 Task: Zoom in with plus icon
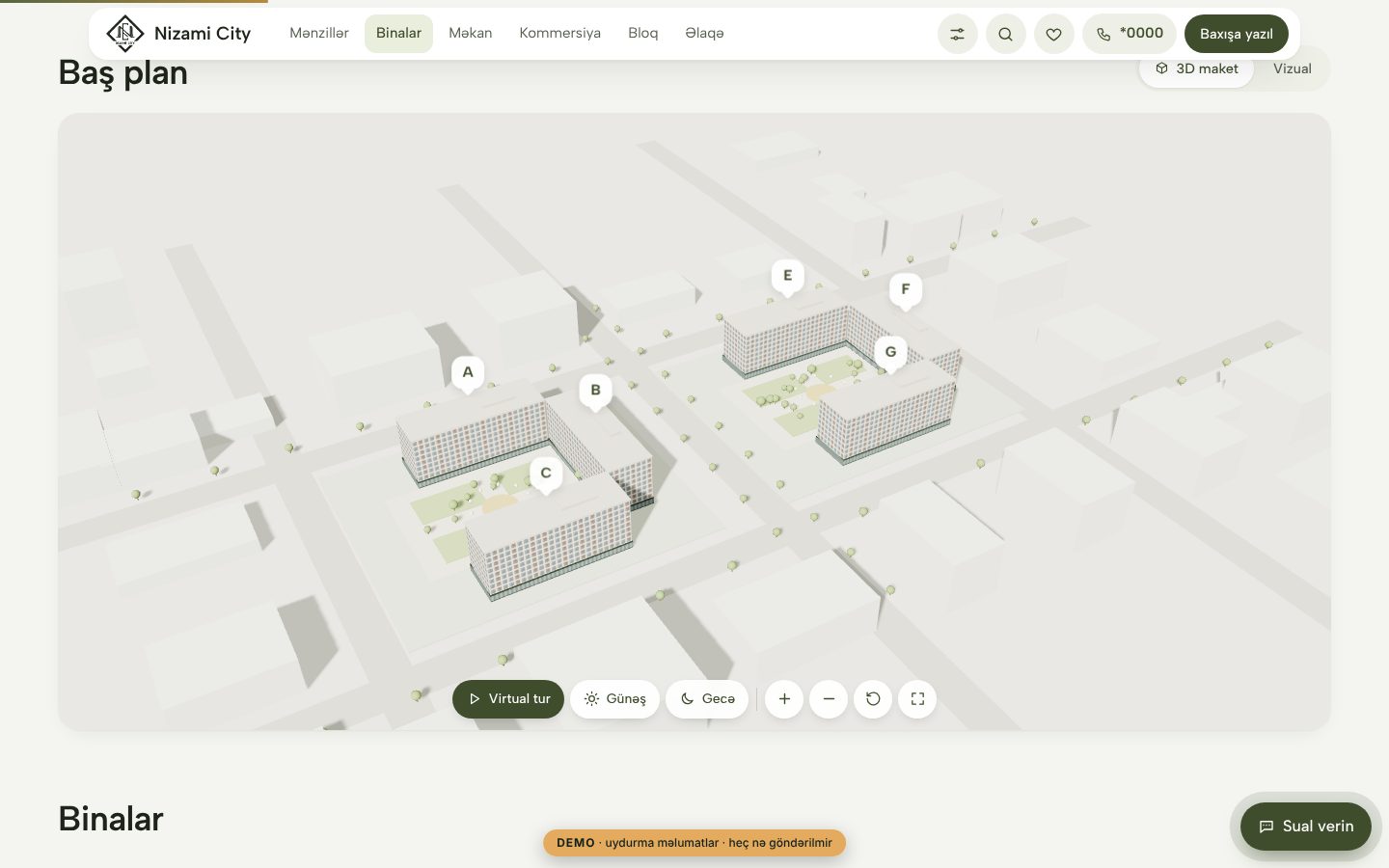[784, 699]
